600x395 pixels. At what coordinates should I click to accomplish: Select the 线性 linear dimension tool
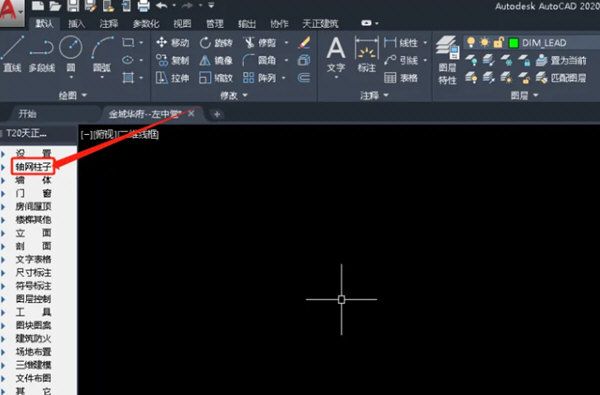[401, 42]
